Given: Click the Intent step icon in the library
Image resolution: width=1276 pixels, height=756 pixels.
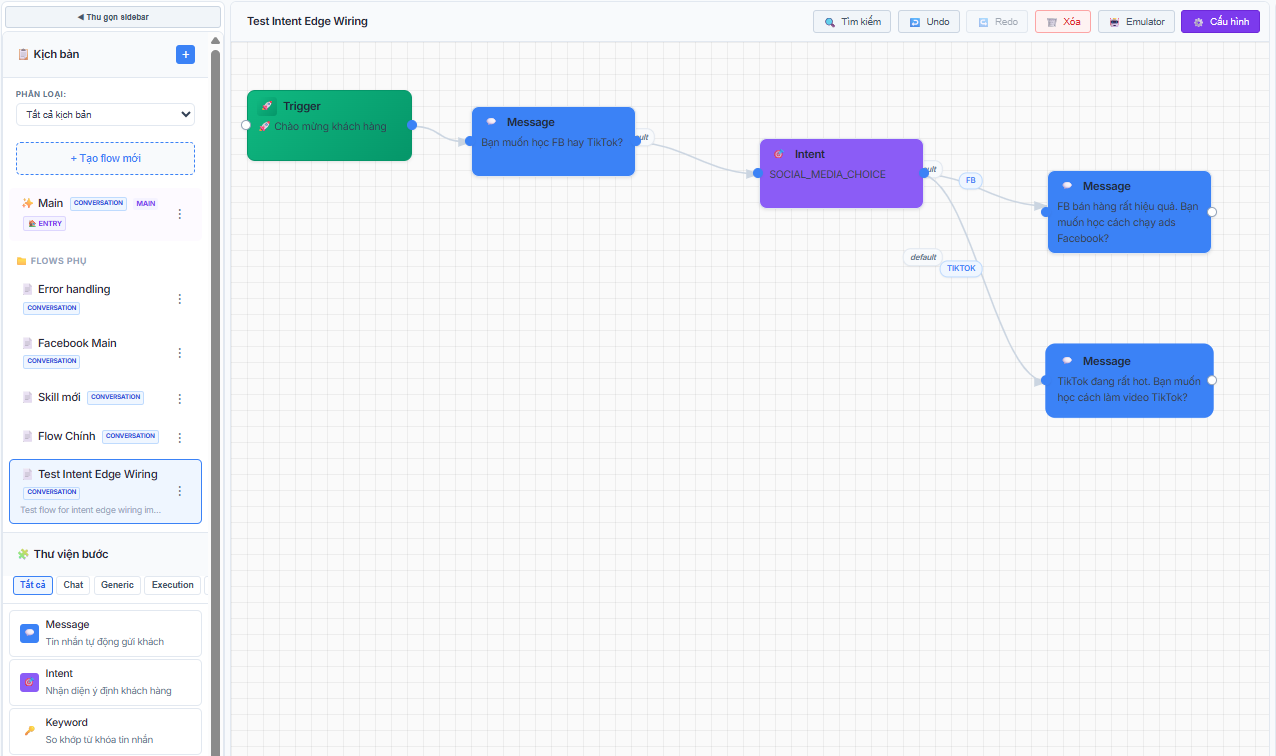Looking at the screenshot, I should [30, 682].
